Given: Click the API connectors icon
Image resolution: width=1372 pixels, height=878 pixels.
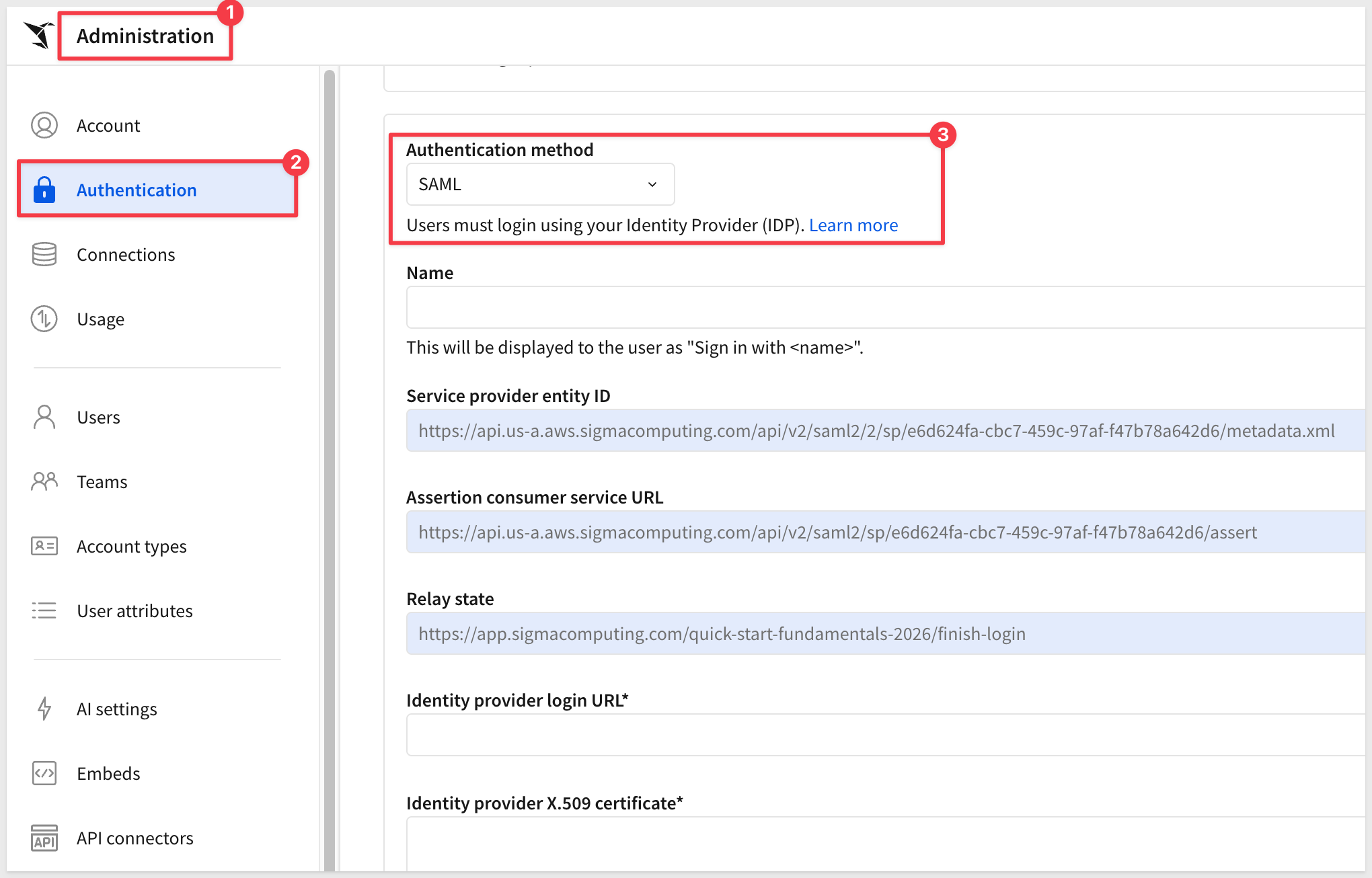Looking at the screenshot, I should (x=44, y=838).
